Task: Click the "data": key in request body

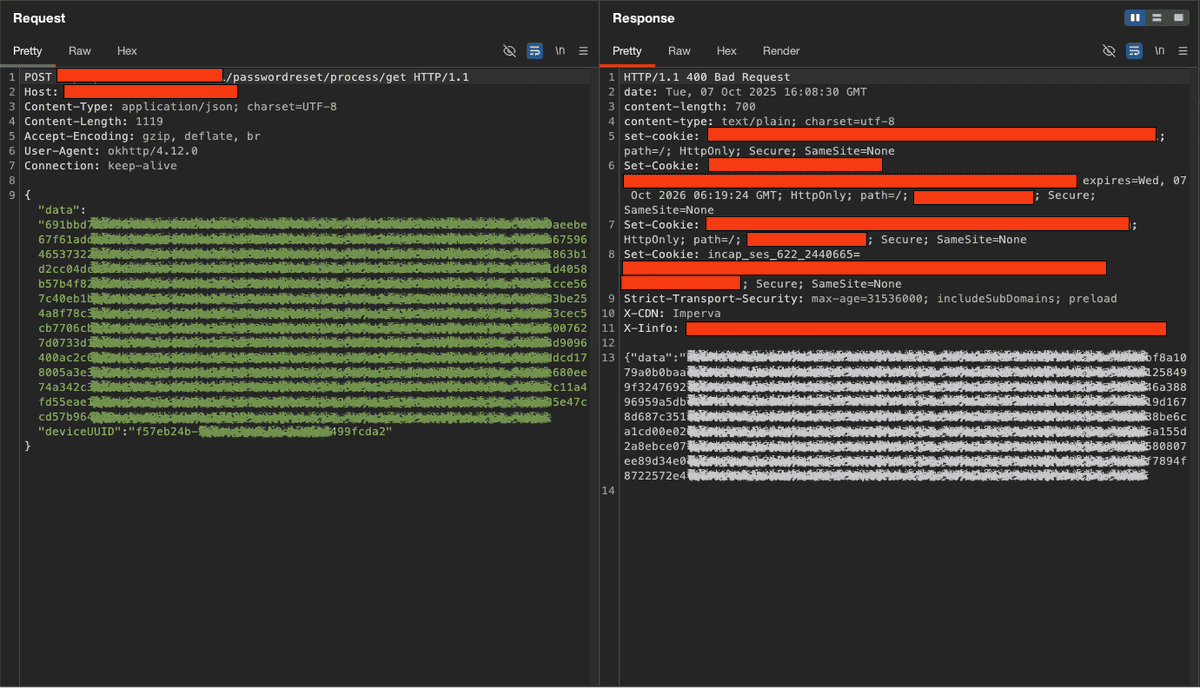Action: [x=62, y=210]
